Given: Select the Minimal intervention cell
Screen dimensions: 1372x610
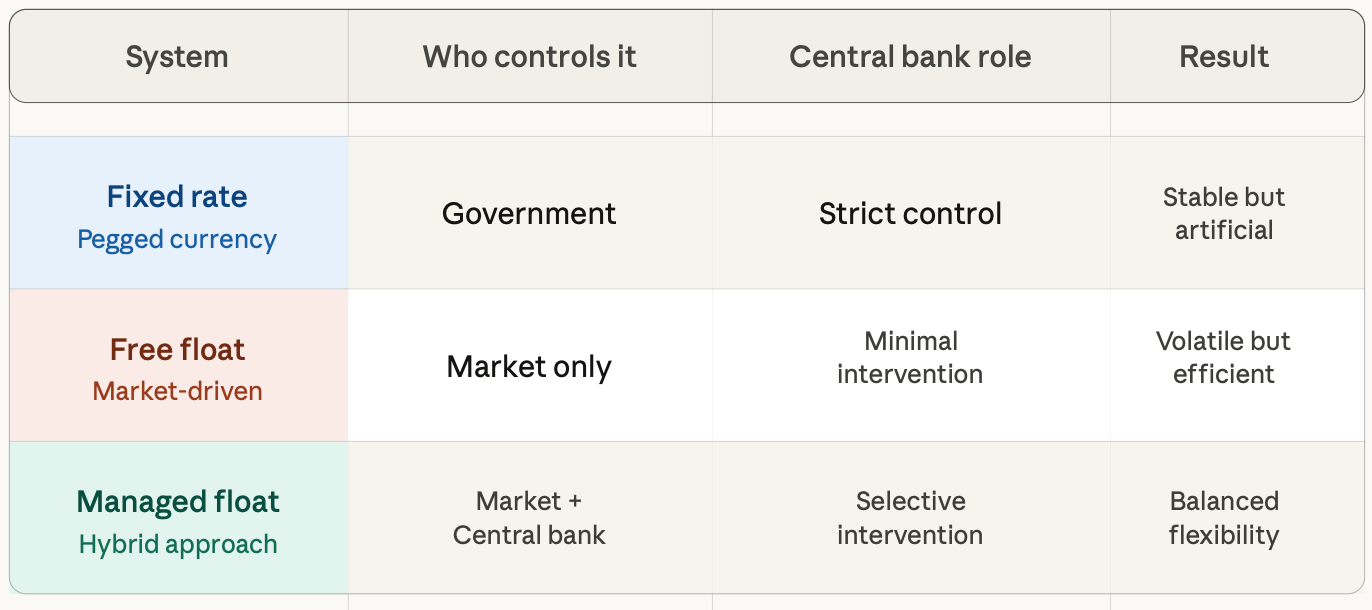Looking at the screenshot, I should [x=910, y=358].
